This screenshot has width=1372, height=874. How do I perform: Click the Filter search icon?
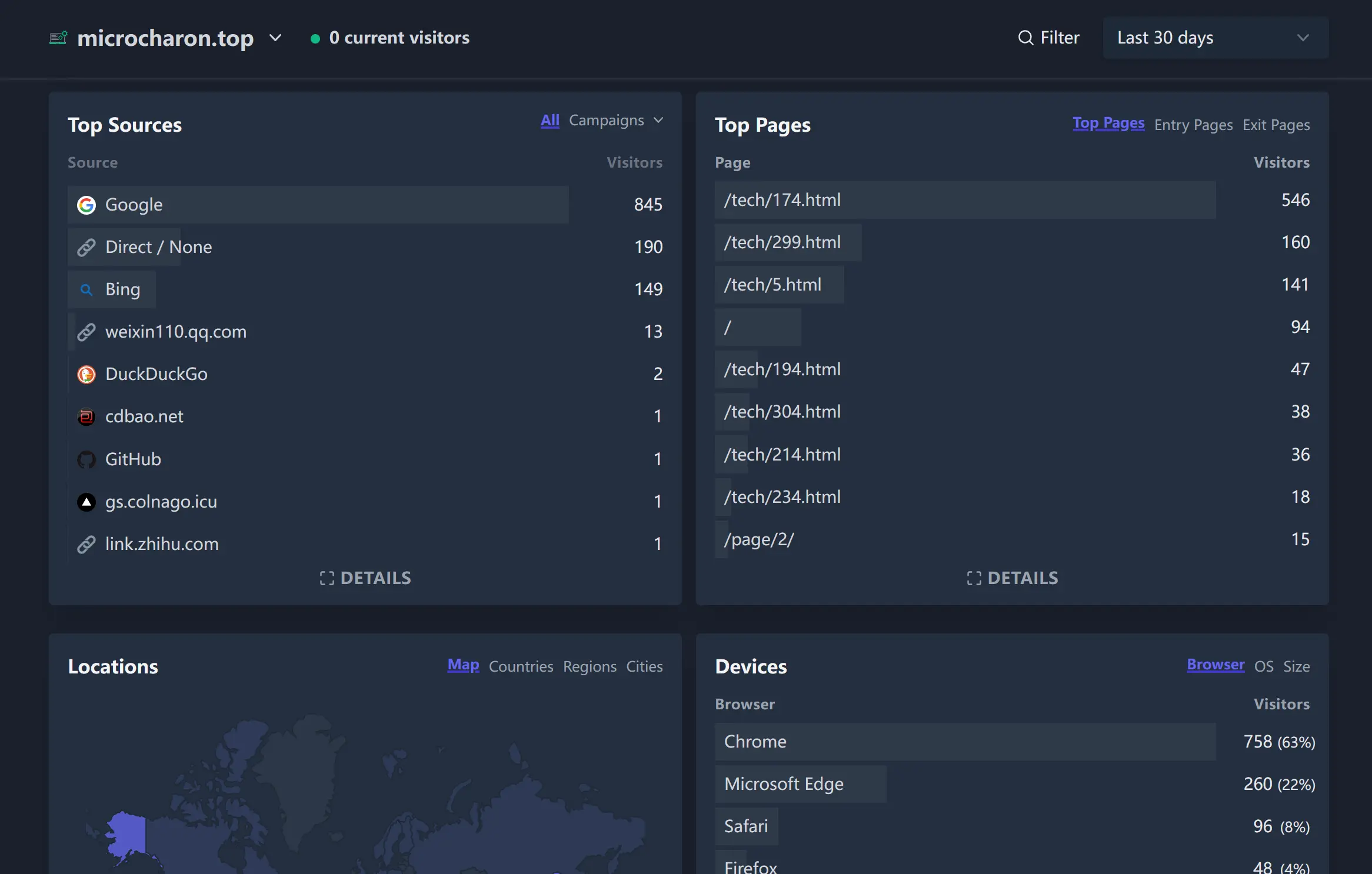[1025, 37]
